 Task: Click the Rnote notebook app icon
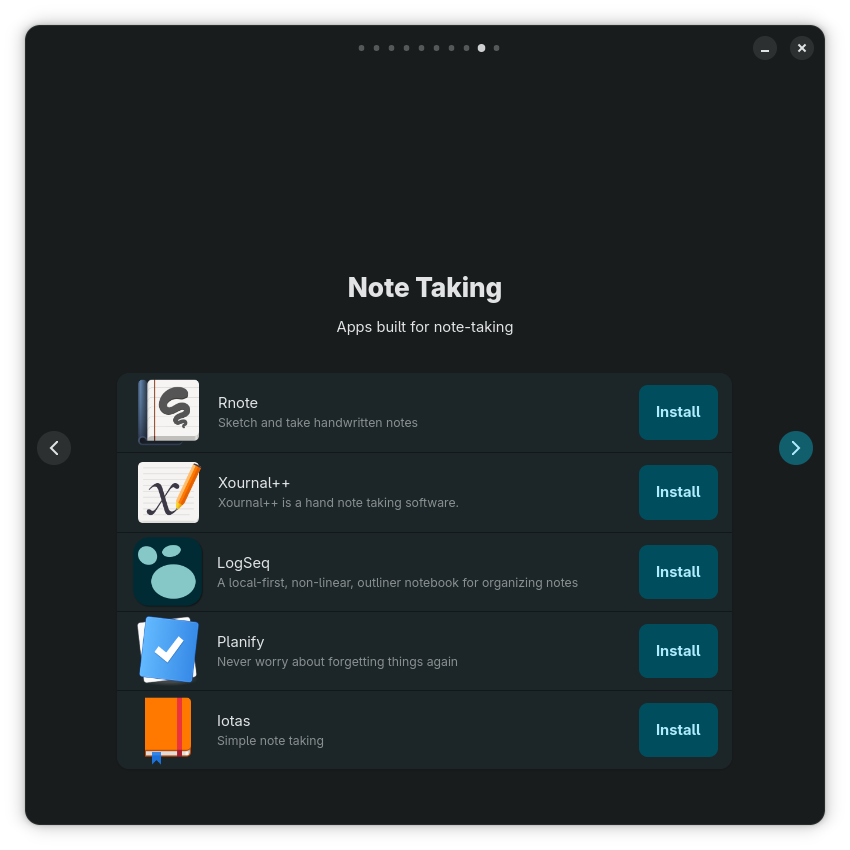pyautogui.click(x=168, y=412)
